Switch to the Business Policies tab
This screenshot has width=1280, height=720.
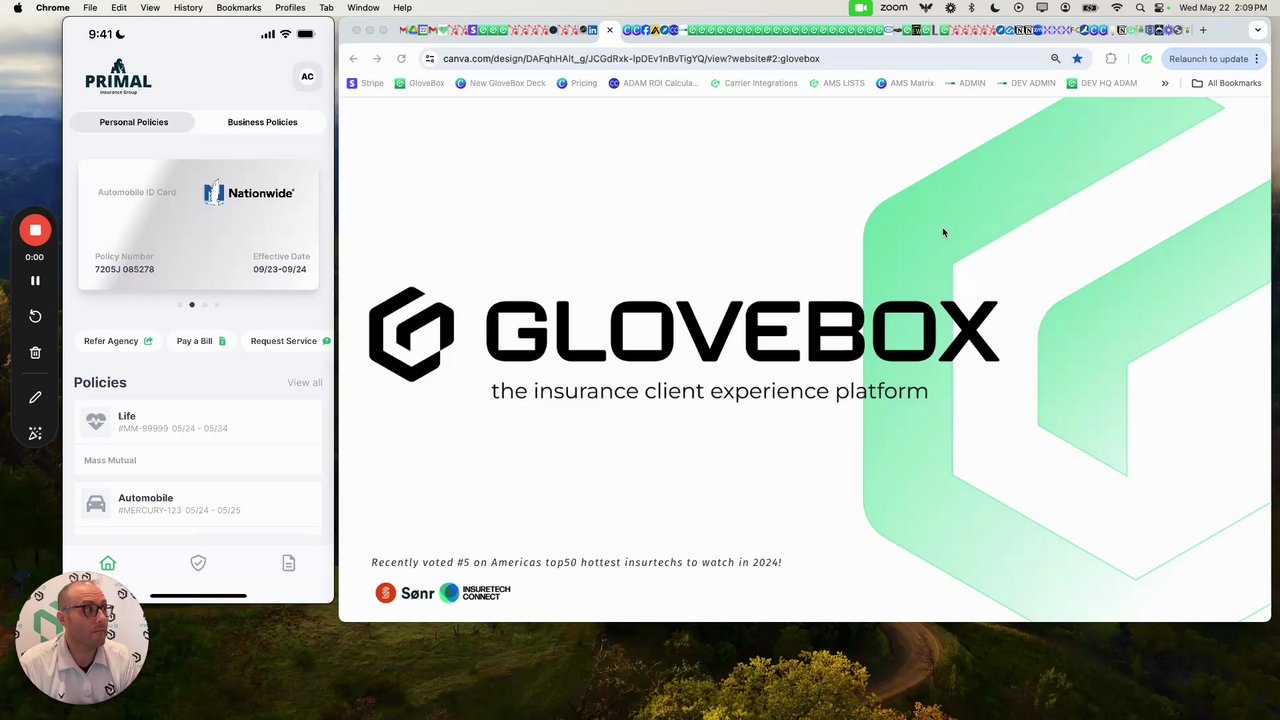(x=262, y=122)
